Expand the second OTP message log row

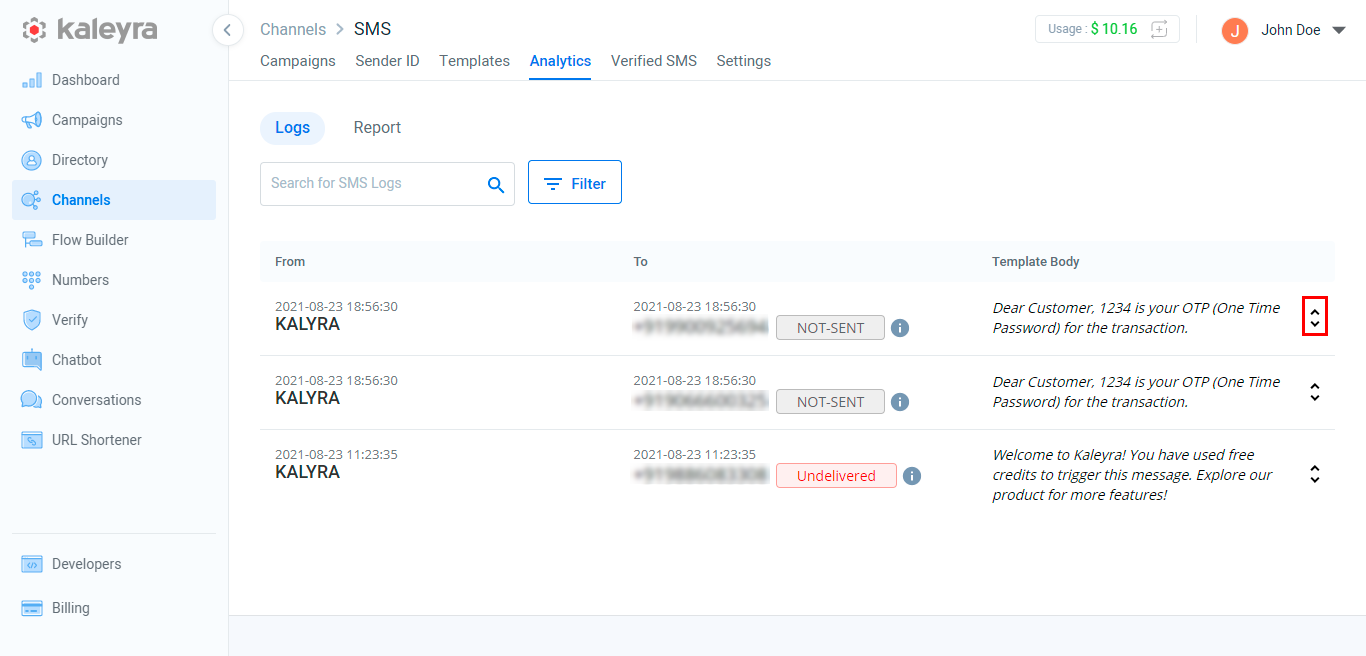(1315, 392)
